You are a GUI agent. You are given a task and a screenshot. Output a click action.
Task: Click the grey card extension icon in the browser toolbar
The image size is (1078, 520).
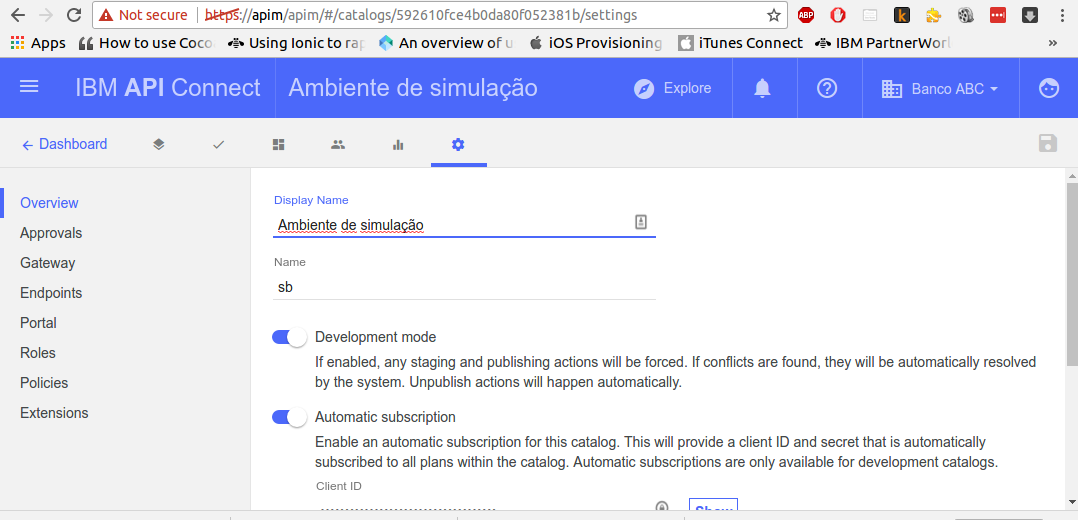(x=870, y=15)
